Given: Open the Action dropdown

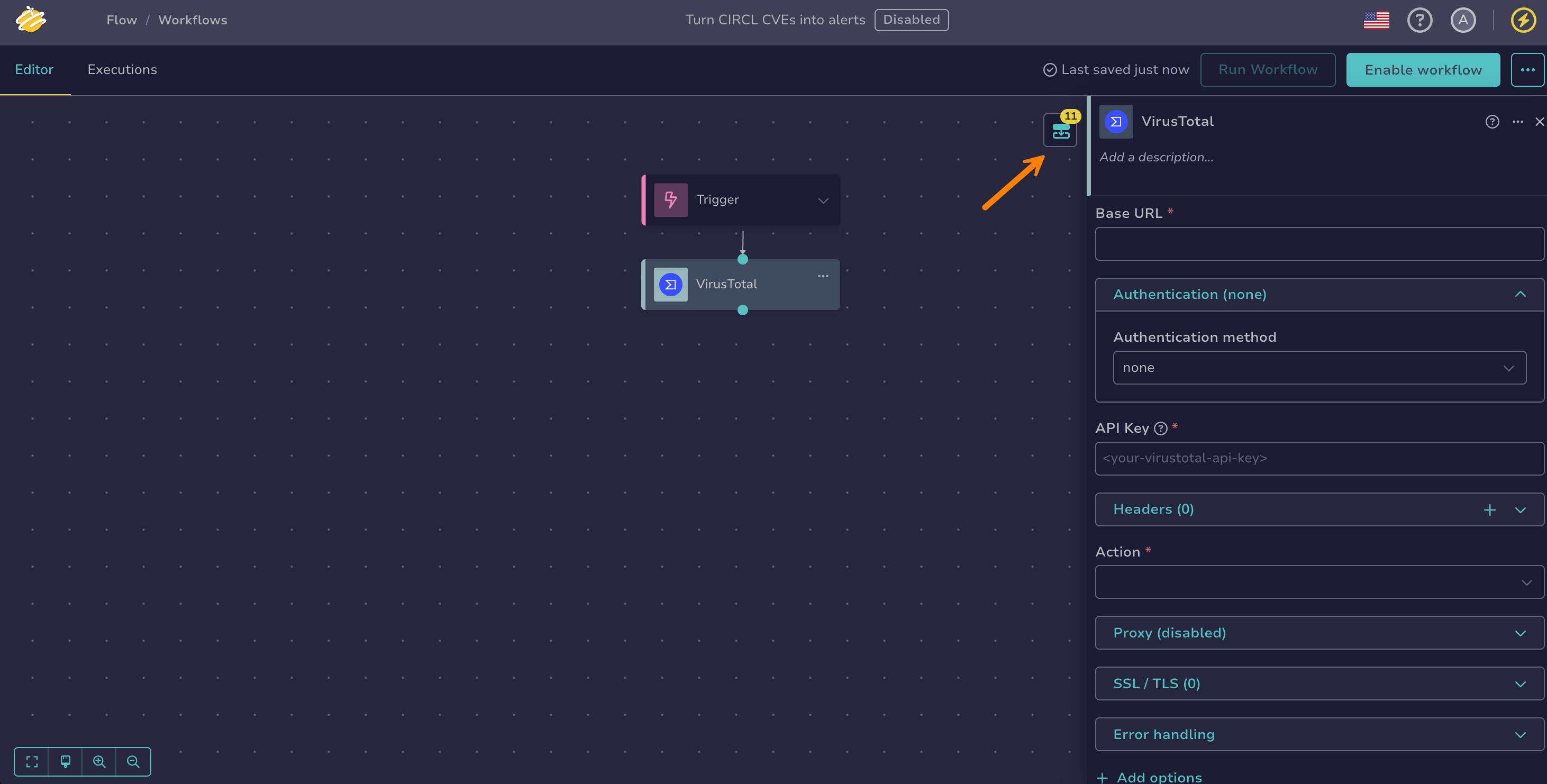Looking at the screenshot, I should click(x=1319, y=582).
